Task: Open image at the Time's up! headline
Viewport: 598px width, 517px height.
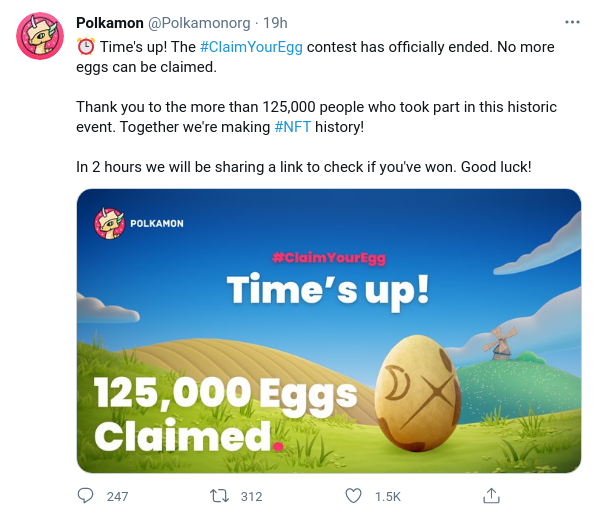Action: tap(328, 290)
